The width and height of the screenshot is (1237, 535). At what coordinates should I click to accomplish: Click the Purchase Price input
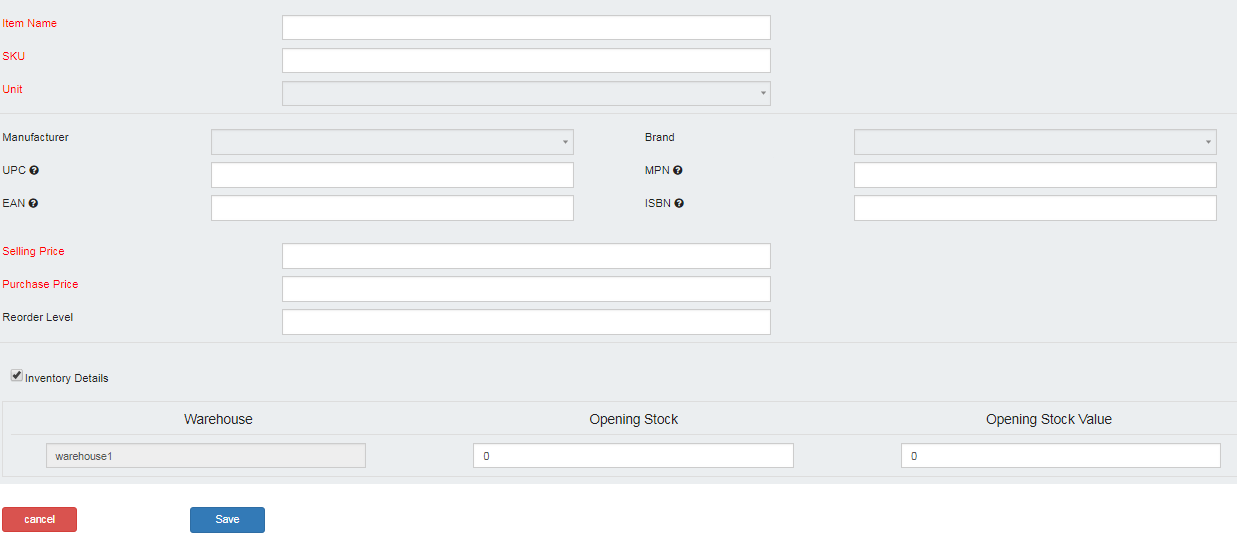click(x=526, y=289)
